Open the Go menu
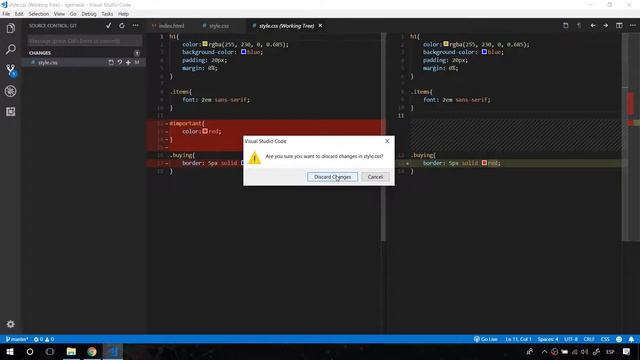640x360 pixels. click(x=73, y=14)
